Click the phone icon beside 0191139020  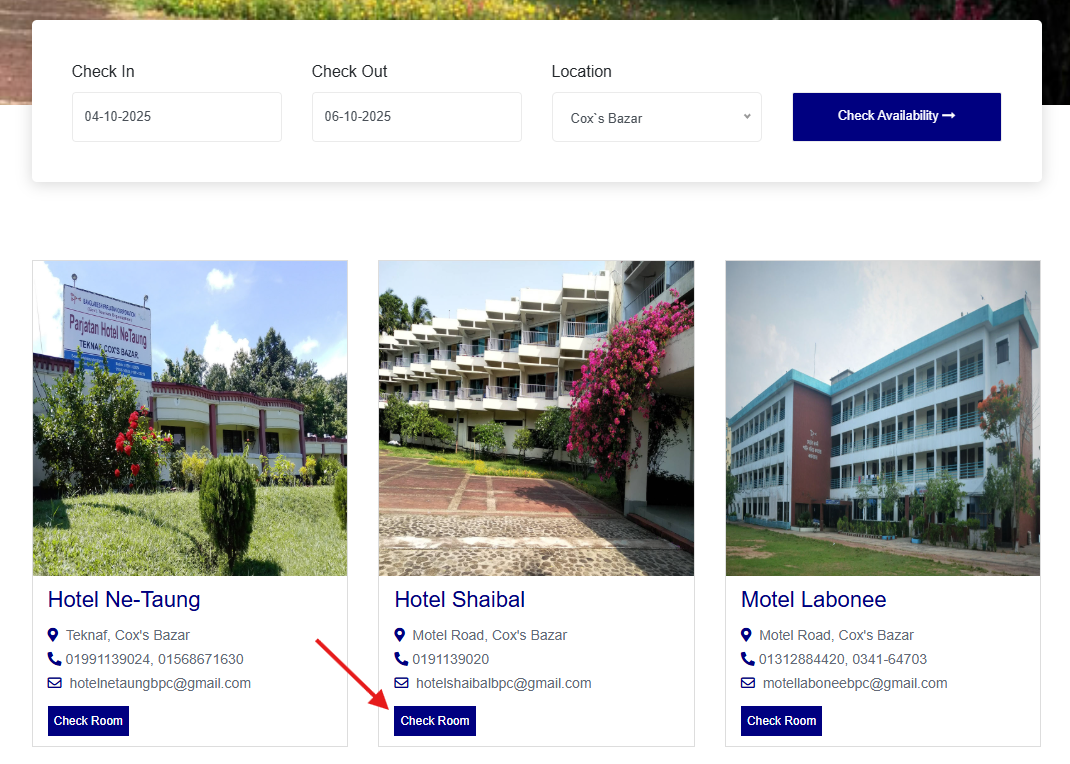[401, 659]
